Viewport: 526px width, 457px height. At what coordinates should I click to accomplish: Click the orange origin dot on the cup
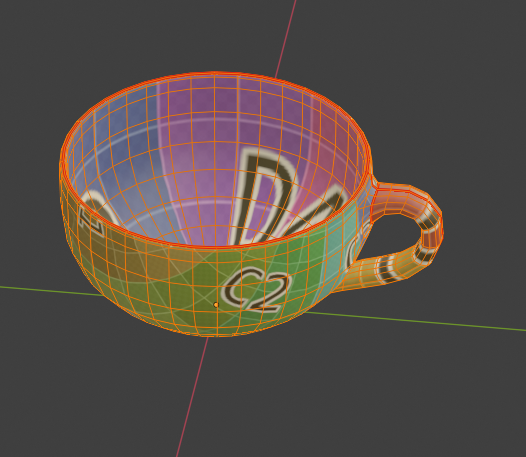tap(216, 305)
